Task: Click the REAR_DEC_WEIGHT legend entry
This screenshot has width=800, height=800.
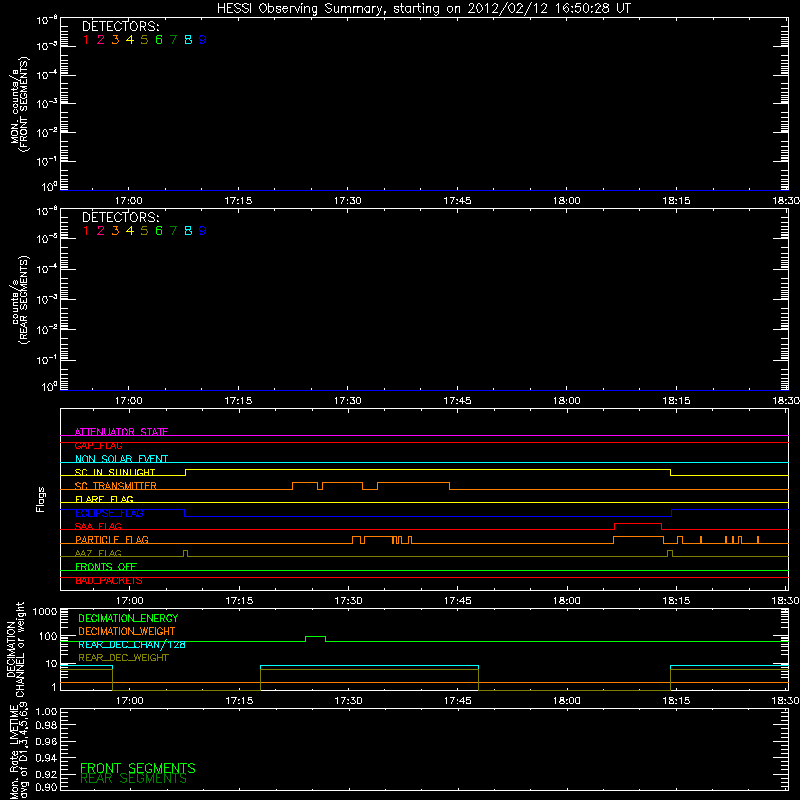Action: [x=123, y=658]
